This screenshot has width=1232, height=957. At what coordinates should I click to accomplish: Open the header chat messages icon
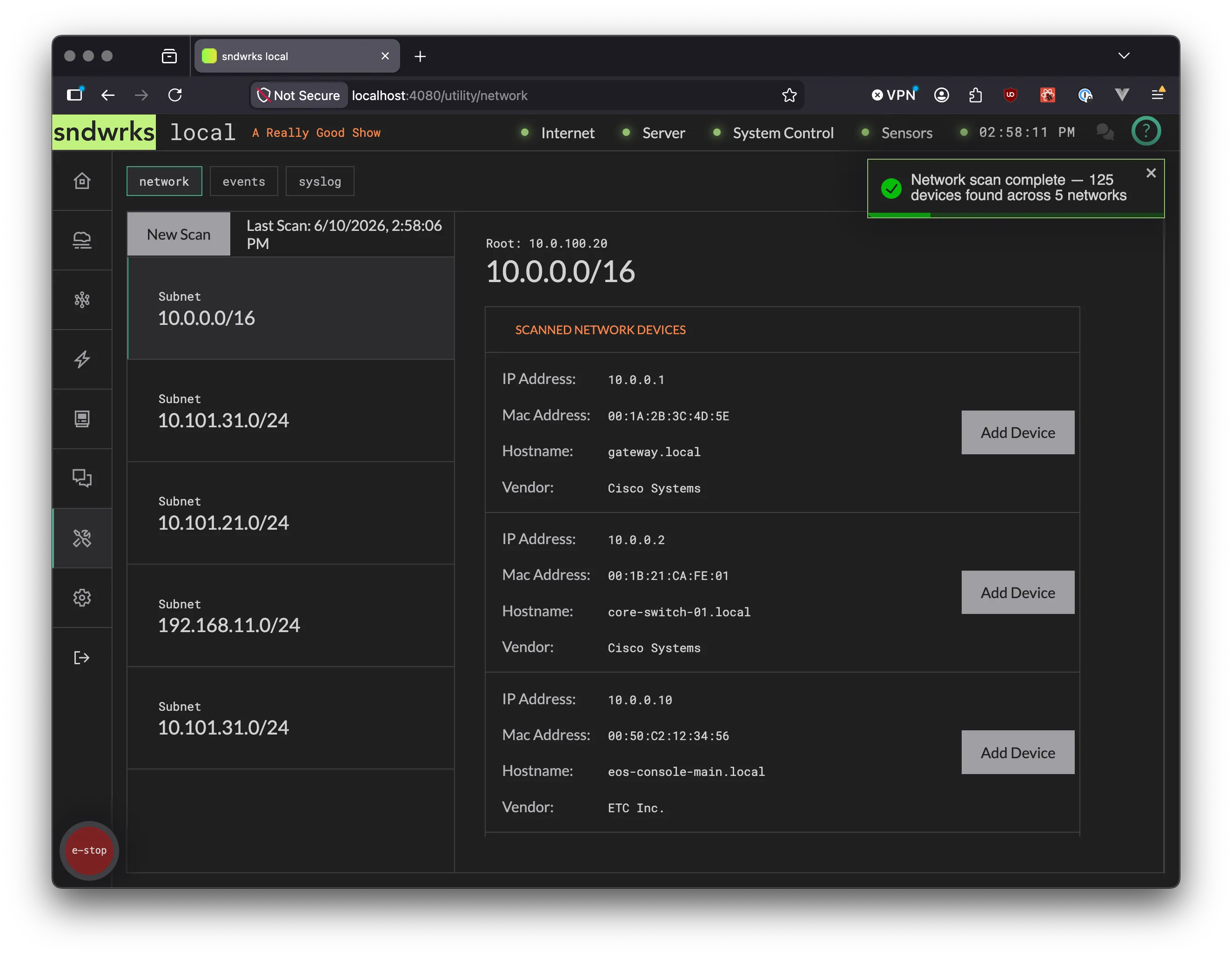1105,132
